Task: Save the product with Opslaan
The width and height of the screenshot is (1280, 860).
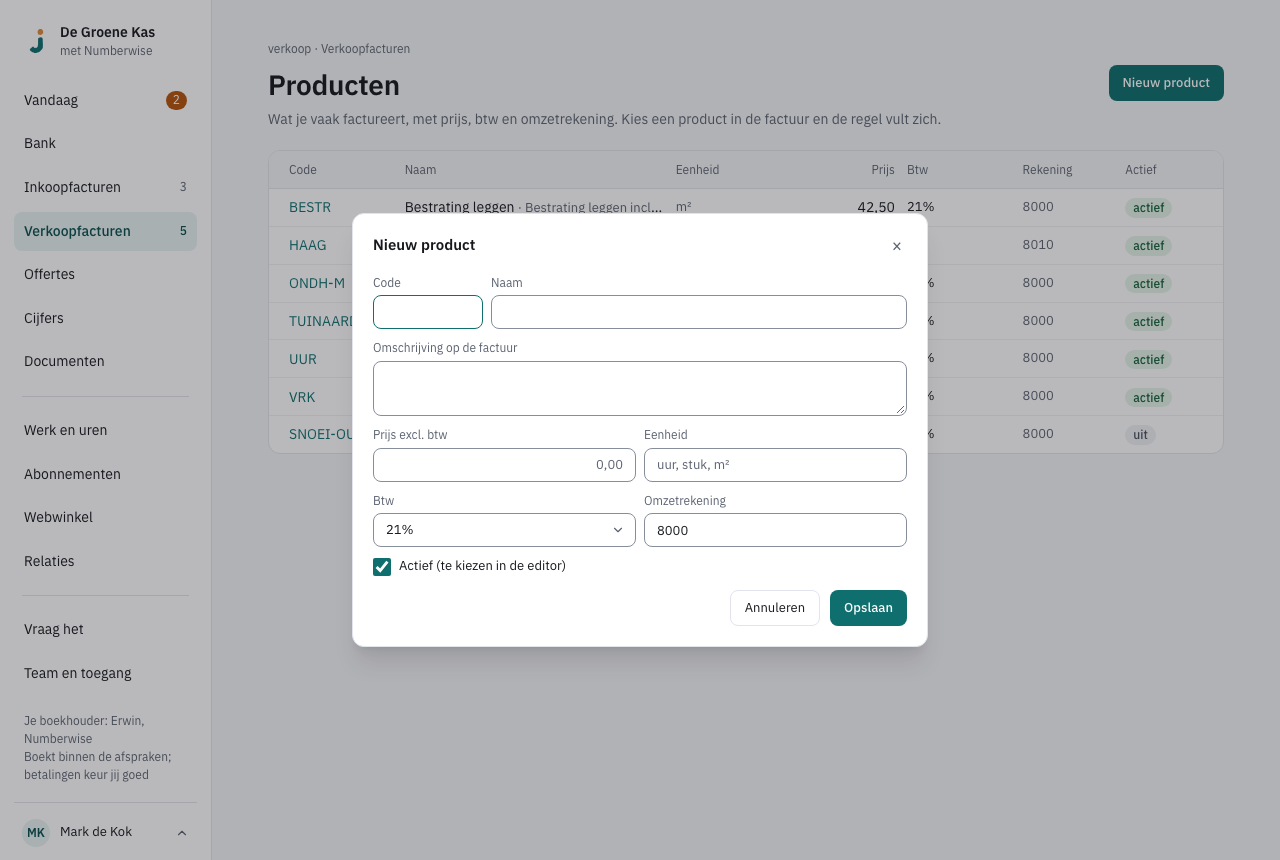Action: click(x=868, y=608)
